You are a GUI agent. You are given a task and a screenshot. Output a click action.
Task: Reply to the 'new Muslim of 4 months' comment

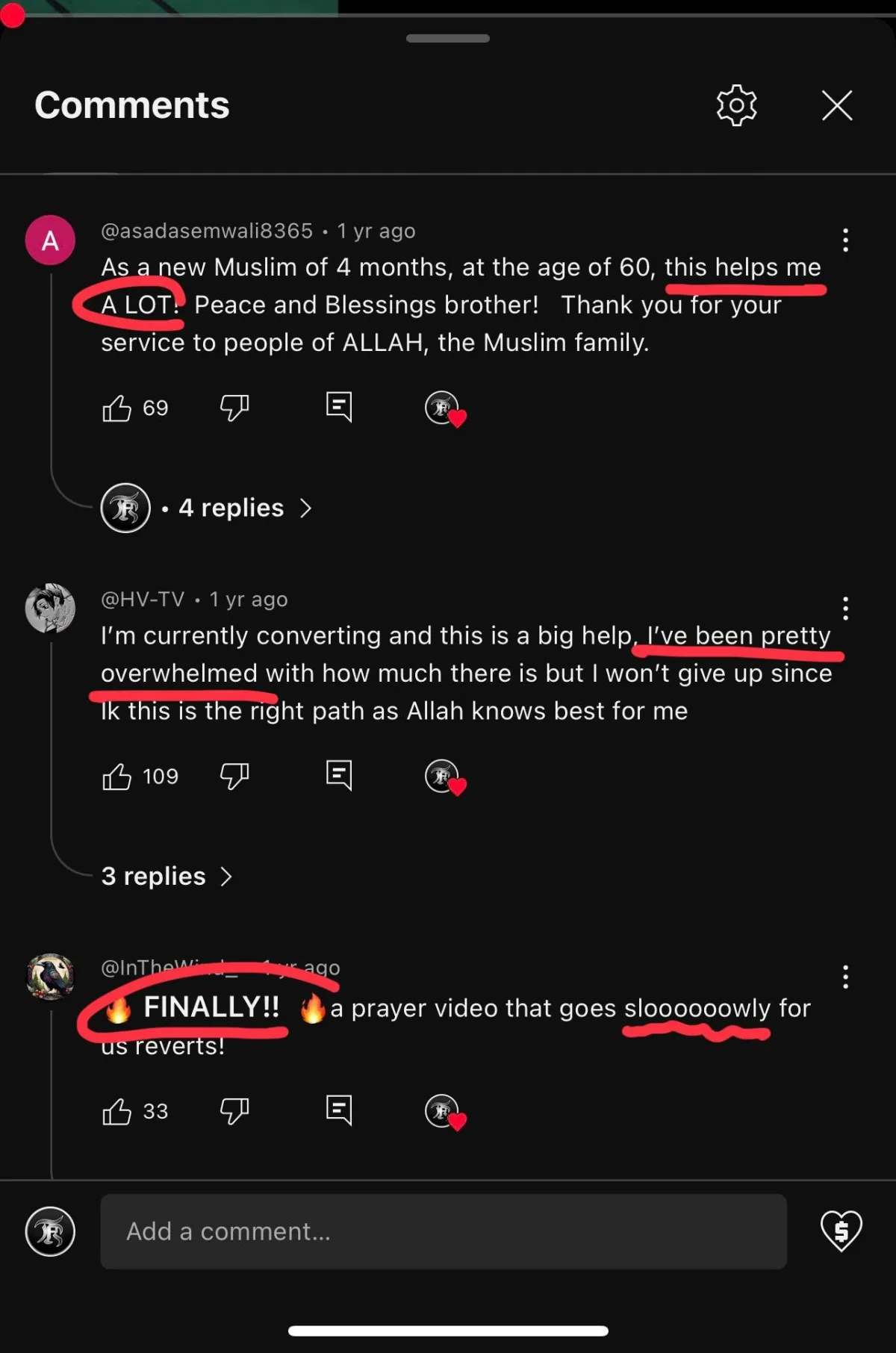coord(339,407)
